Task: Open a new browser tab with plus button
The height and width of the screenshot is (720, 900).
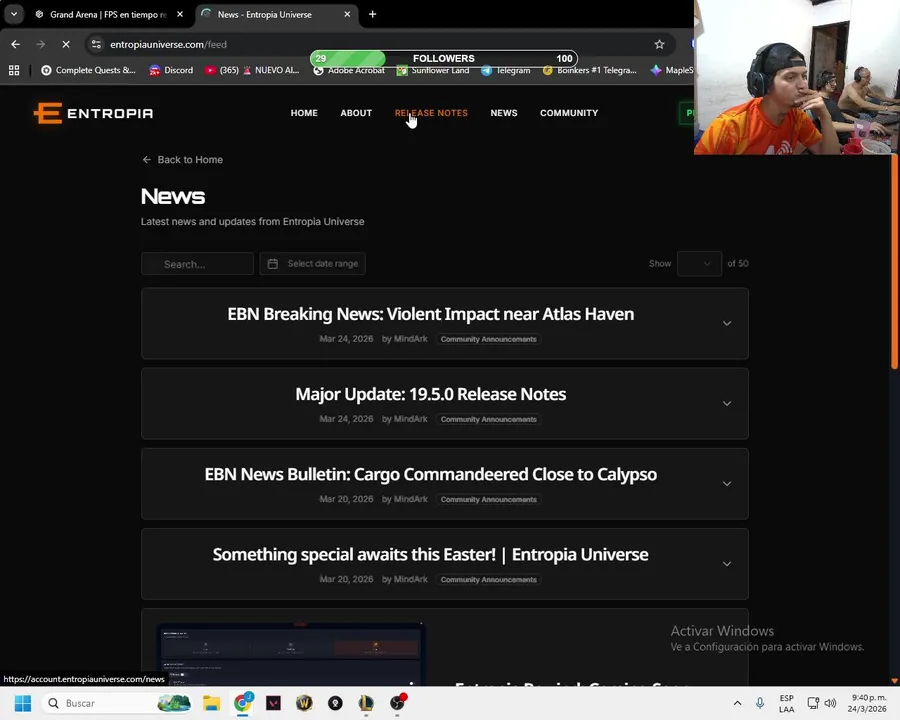Action: (x=373, y=14)
